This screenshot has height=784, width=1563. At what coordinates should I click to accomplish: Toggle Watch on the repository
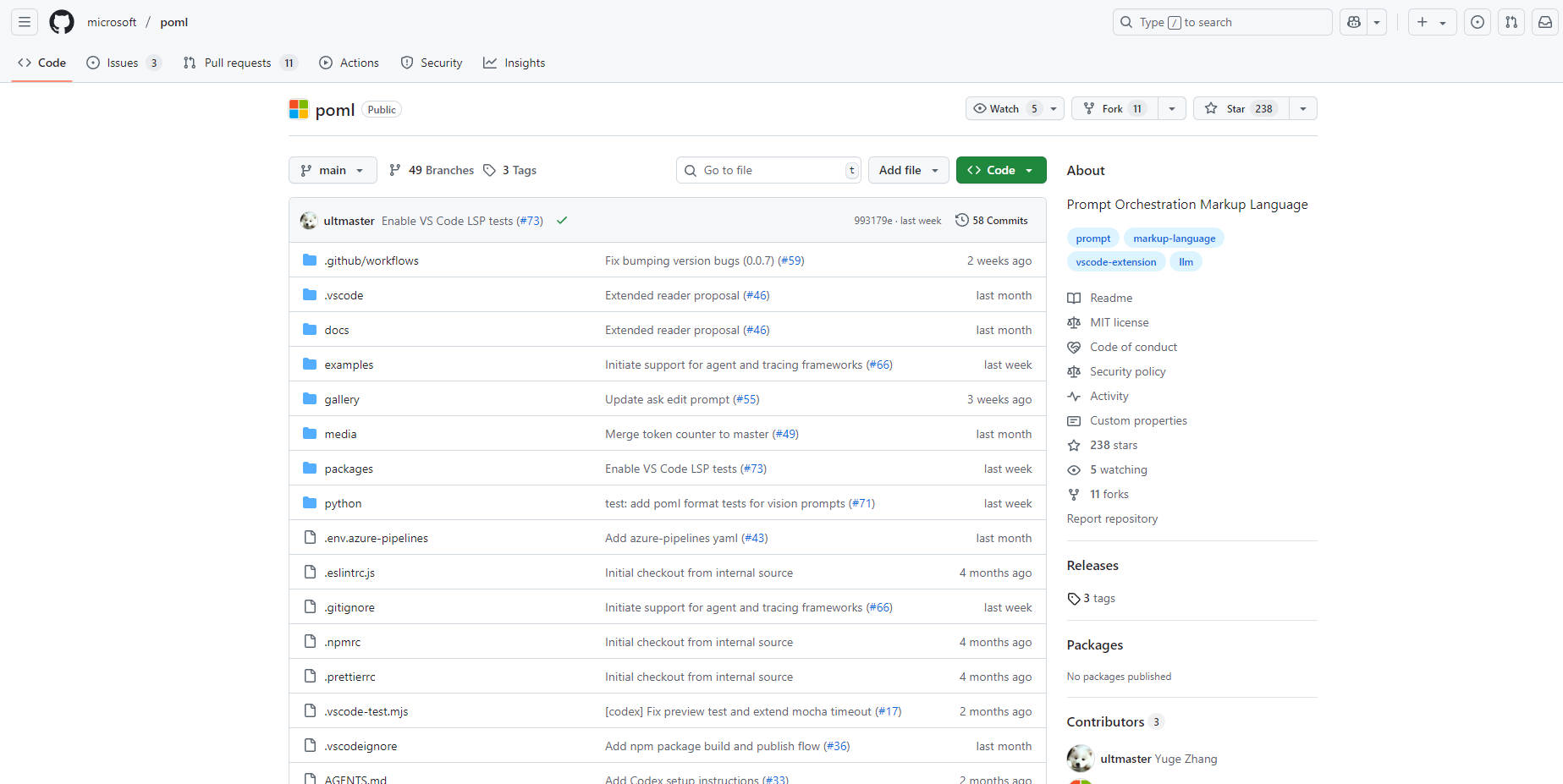point(1004,108)
